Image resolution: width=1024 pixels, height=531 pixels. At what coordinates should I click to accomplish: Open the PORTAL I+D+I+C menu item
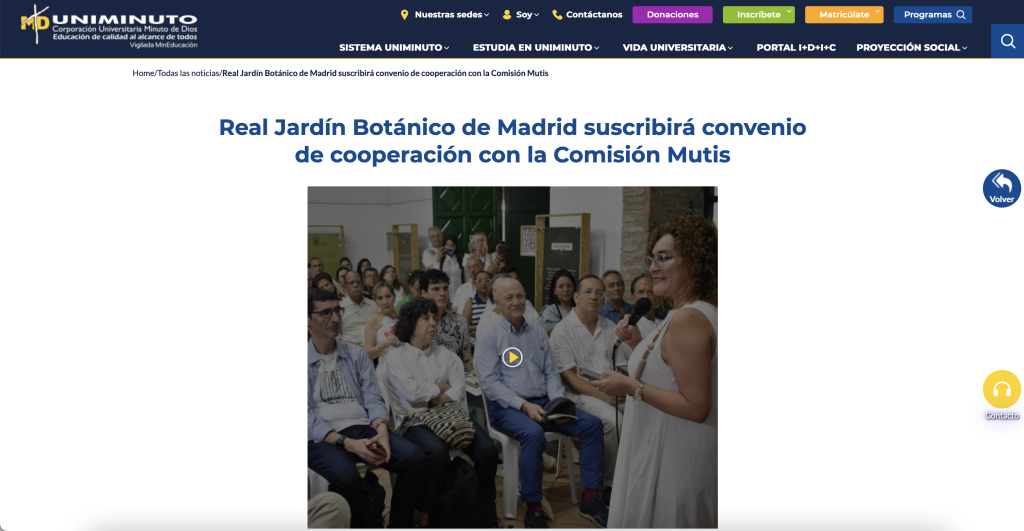coord(796,48)
